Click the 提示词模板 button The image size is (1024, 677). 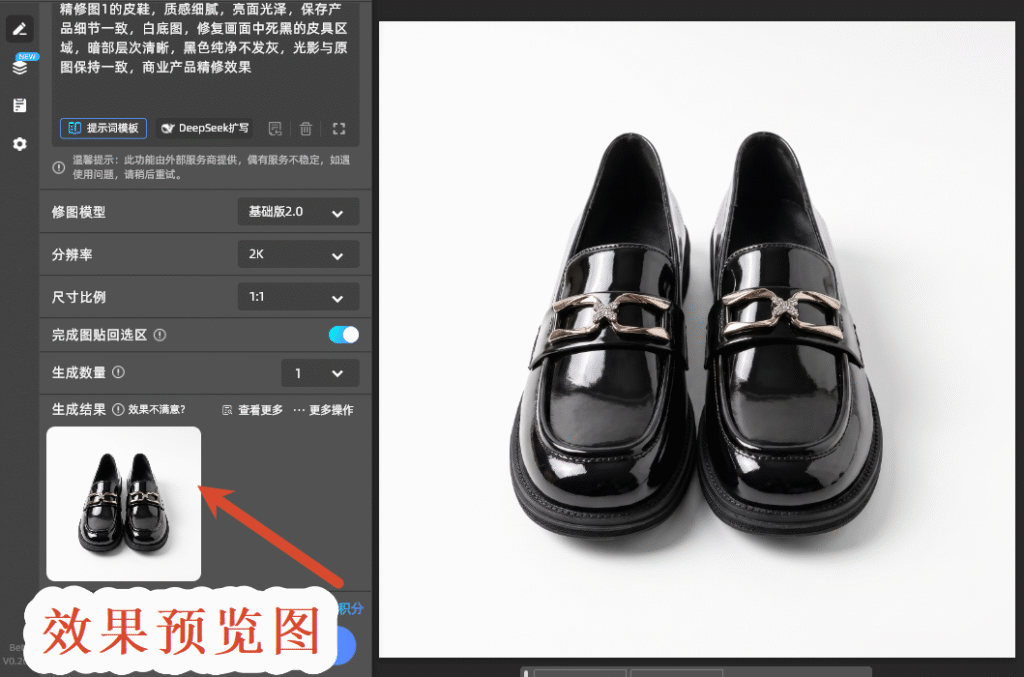click(x=103, y=128)
